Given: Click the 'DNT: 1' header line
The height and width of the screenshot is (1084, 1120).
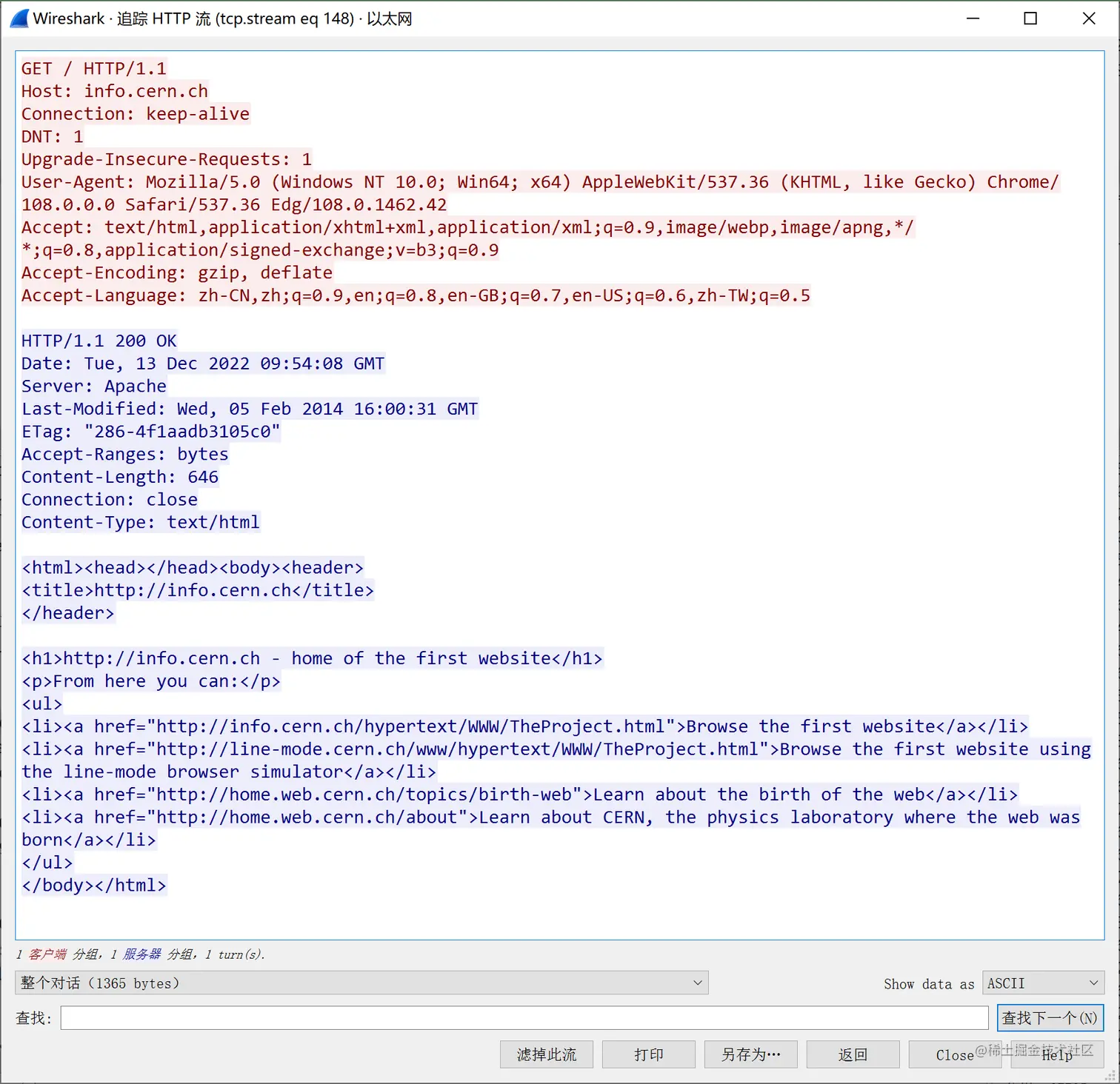Looking at the screenshot, I should pyautogui.click(x=53, y=136).
